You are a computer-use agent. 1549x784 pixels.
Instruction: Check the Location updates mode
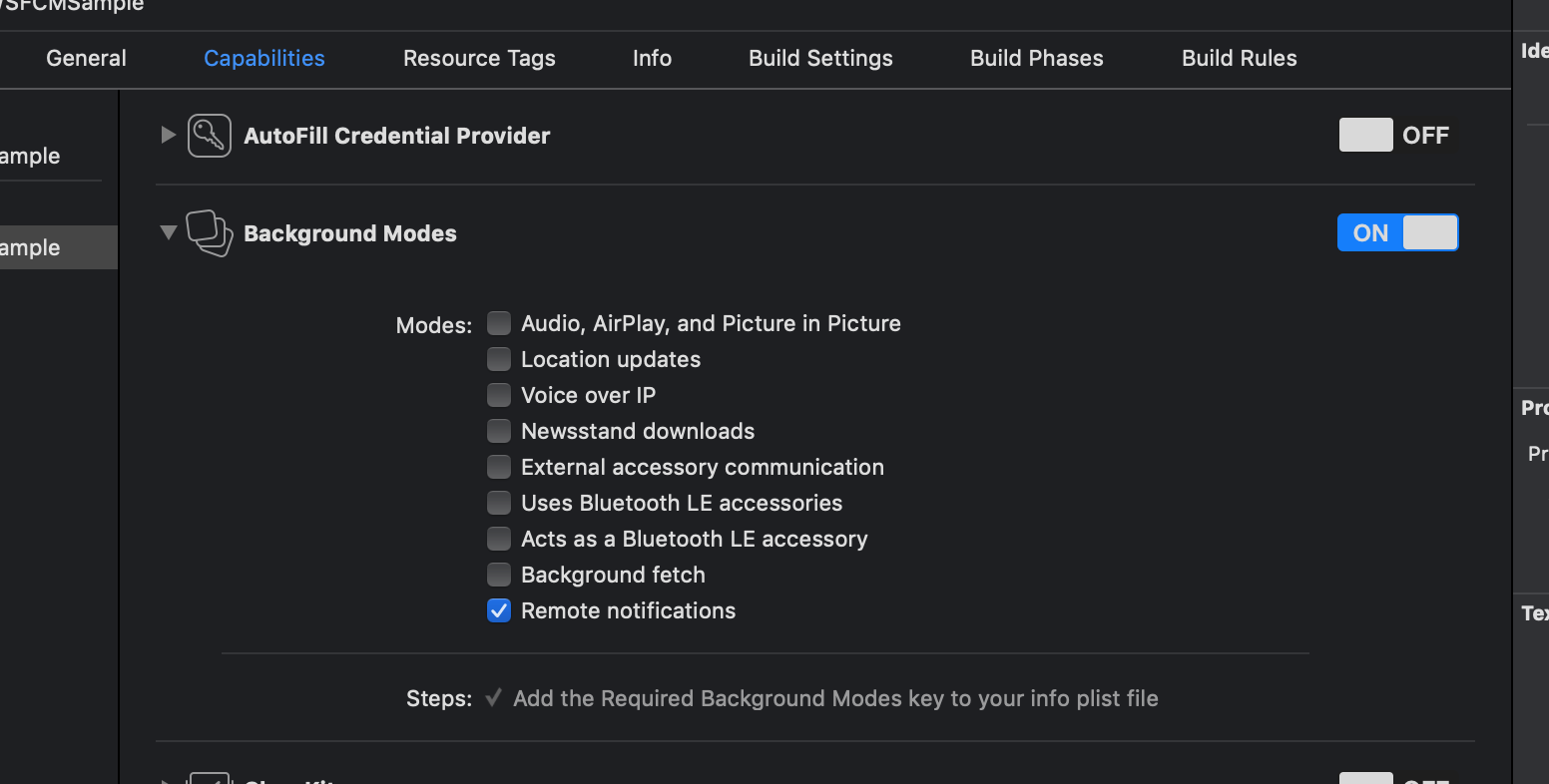click(x=499, y=359)
